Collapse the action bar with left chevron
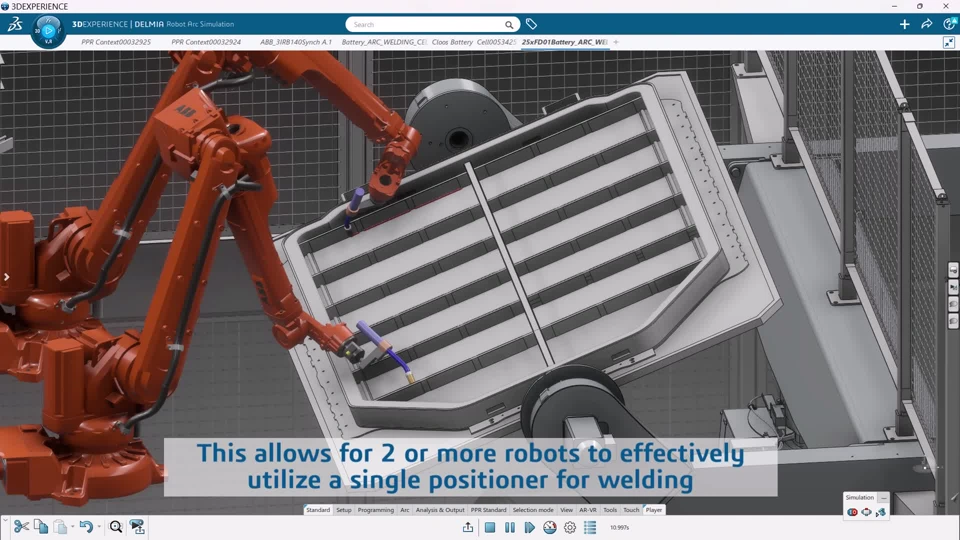 click(5, 520)
